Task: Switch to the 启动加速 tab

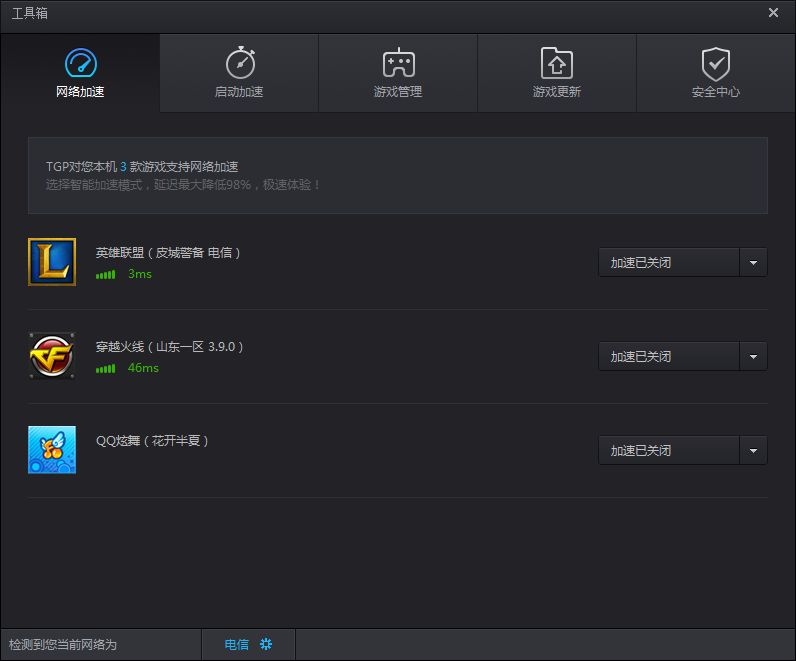Action: pos(239,73)
